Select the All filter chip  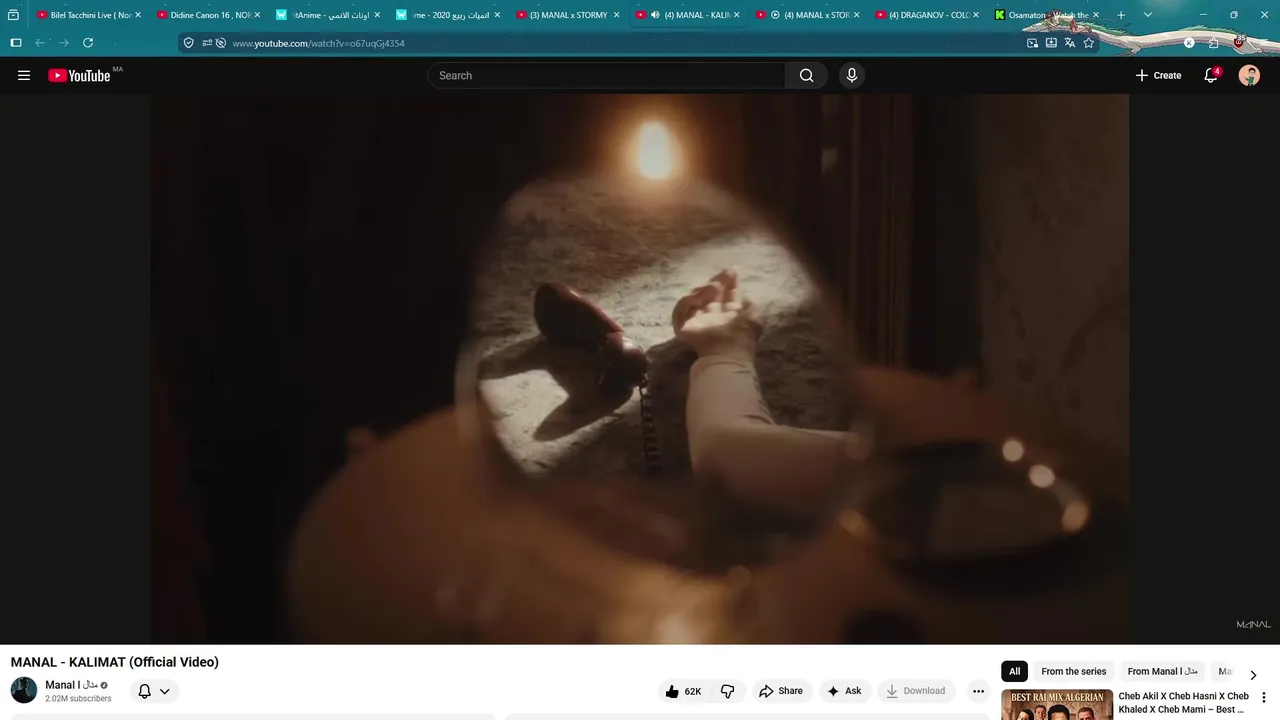click(1014, 671)
